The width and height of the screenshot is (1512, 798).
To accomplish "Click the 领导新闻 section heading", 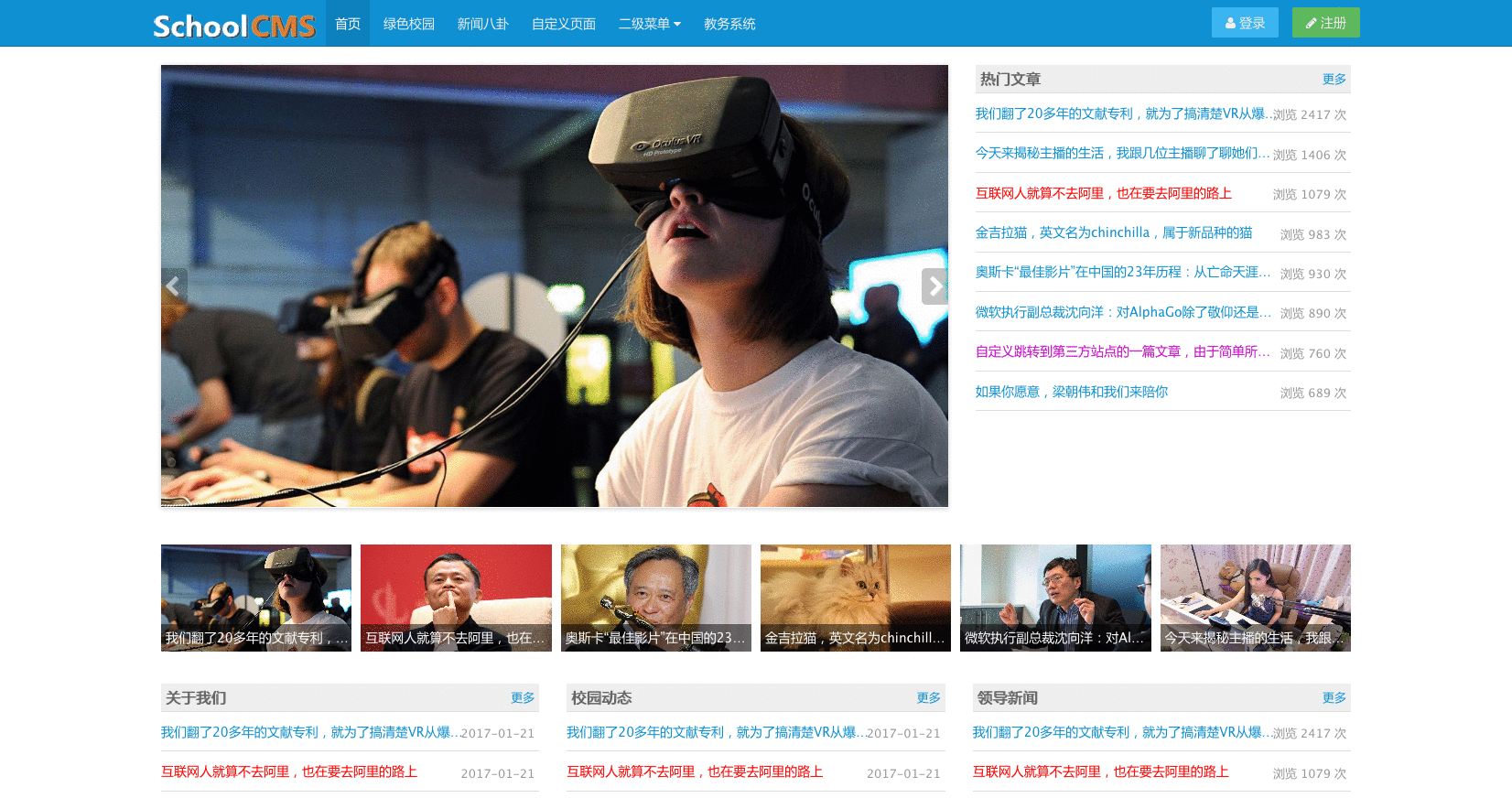I will click(x=1008, y=698).
